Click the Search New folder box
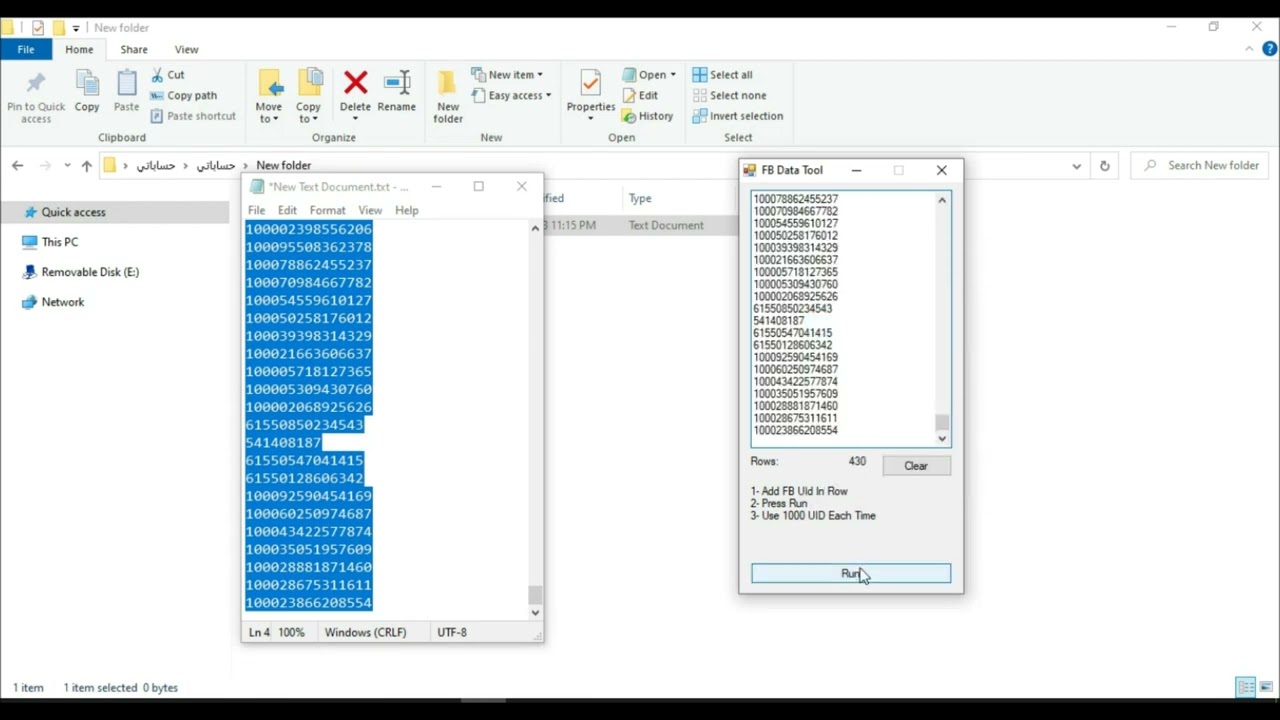Viewport: 1280px width, 720px height. click(x=1200, y=166)
